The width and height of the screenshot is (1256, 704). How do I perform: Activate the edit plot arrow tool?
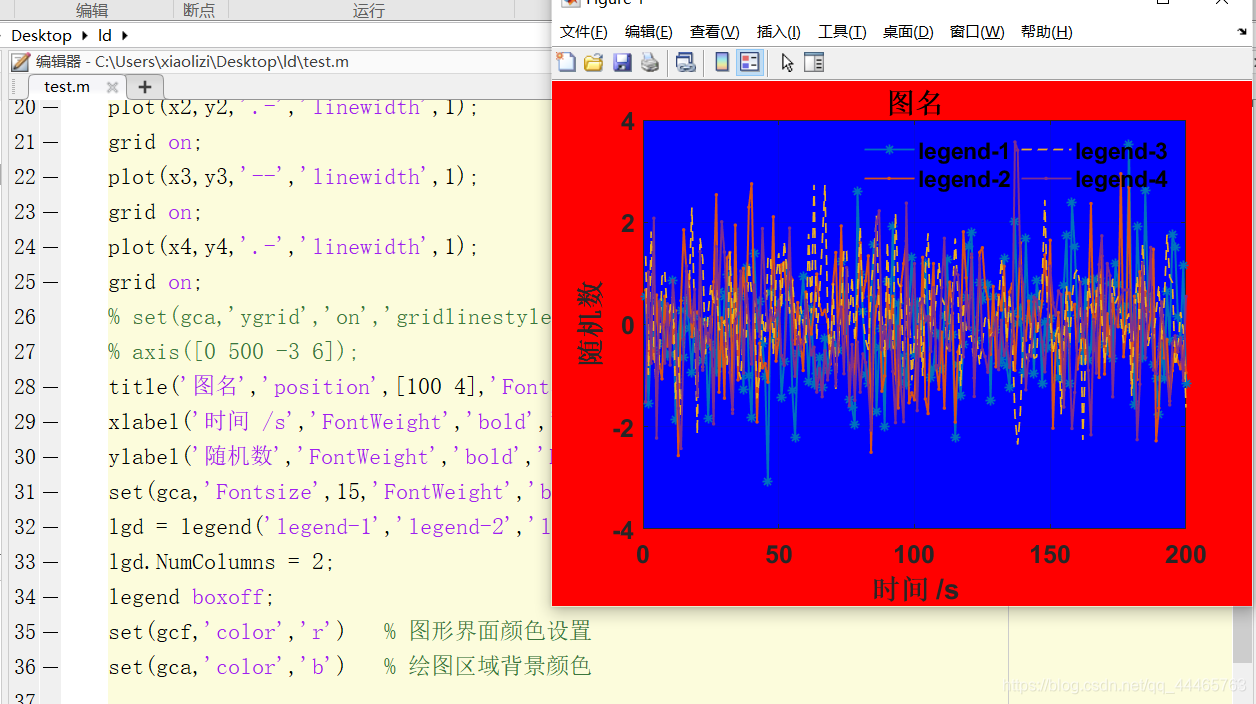pyautogui.click(x=787, y=63)
